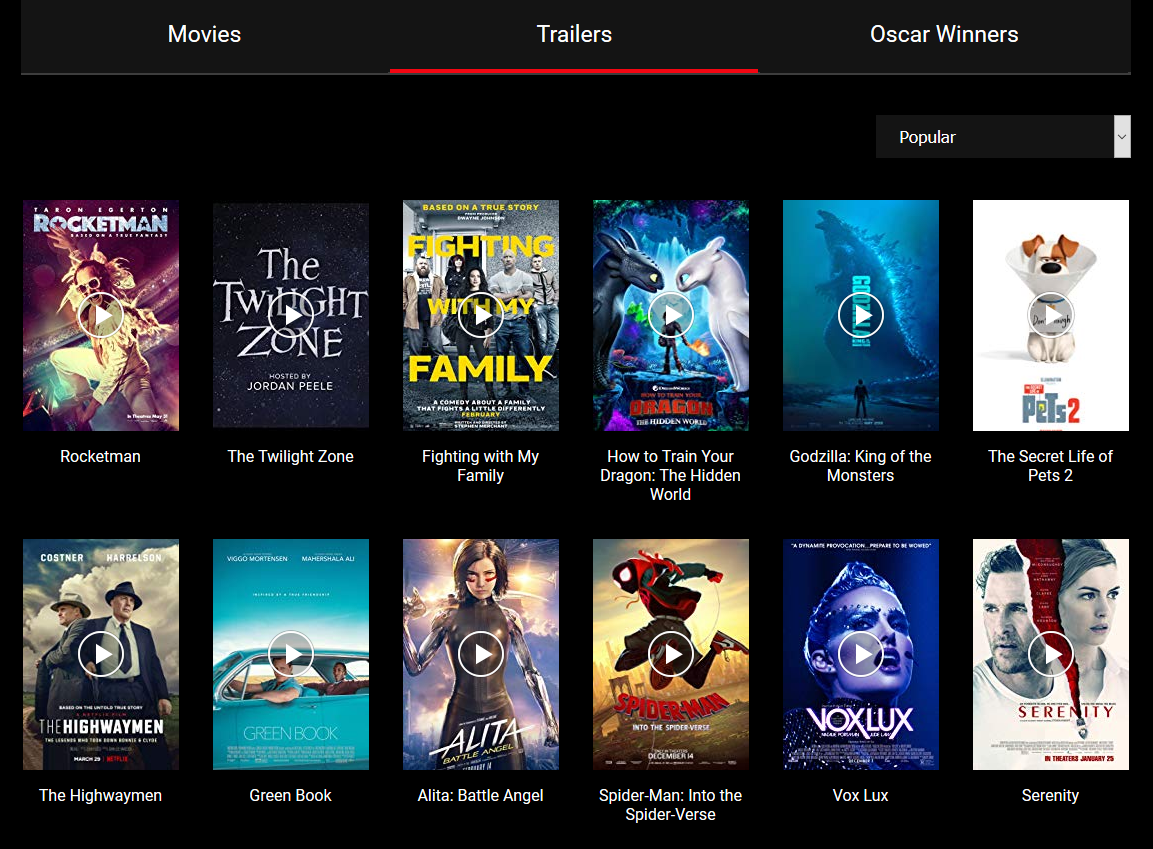Play Godzilla: King of the Monsters trailer
Image resolution: width=1153 pixels, height=849 pixels.
(860, 315)
